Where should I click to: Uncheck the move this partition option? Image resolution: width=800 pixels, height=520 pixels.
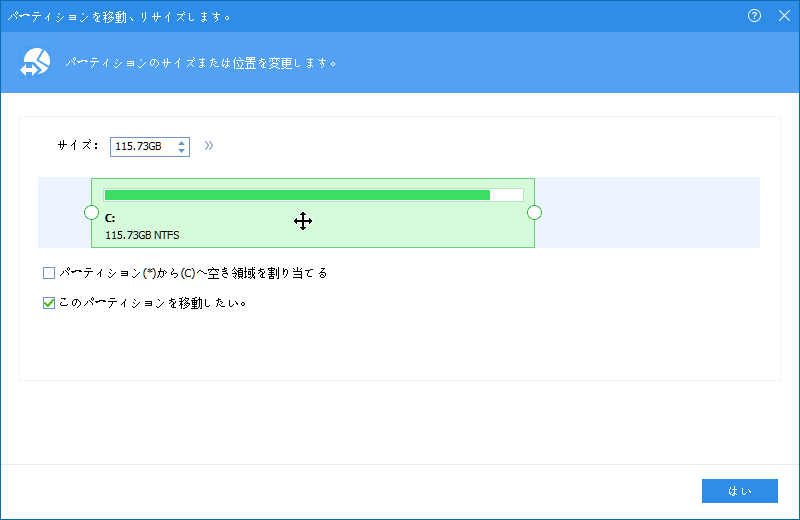(x=49, y=303)
